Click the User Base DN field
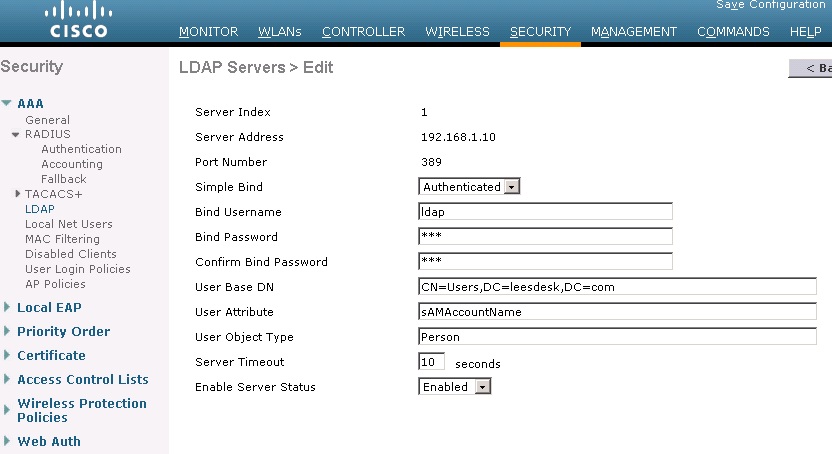The width and height of the screenshot is (832, 454). pos(617,287)
